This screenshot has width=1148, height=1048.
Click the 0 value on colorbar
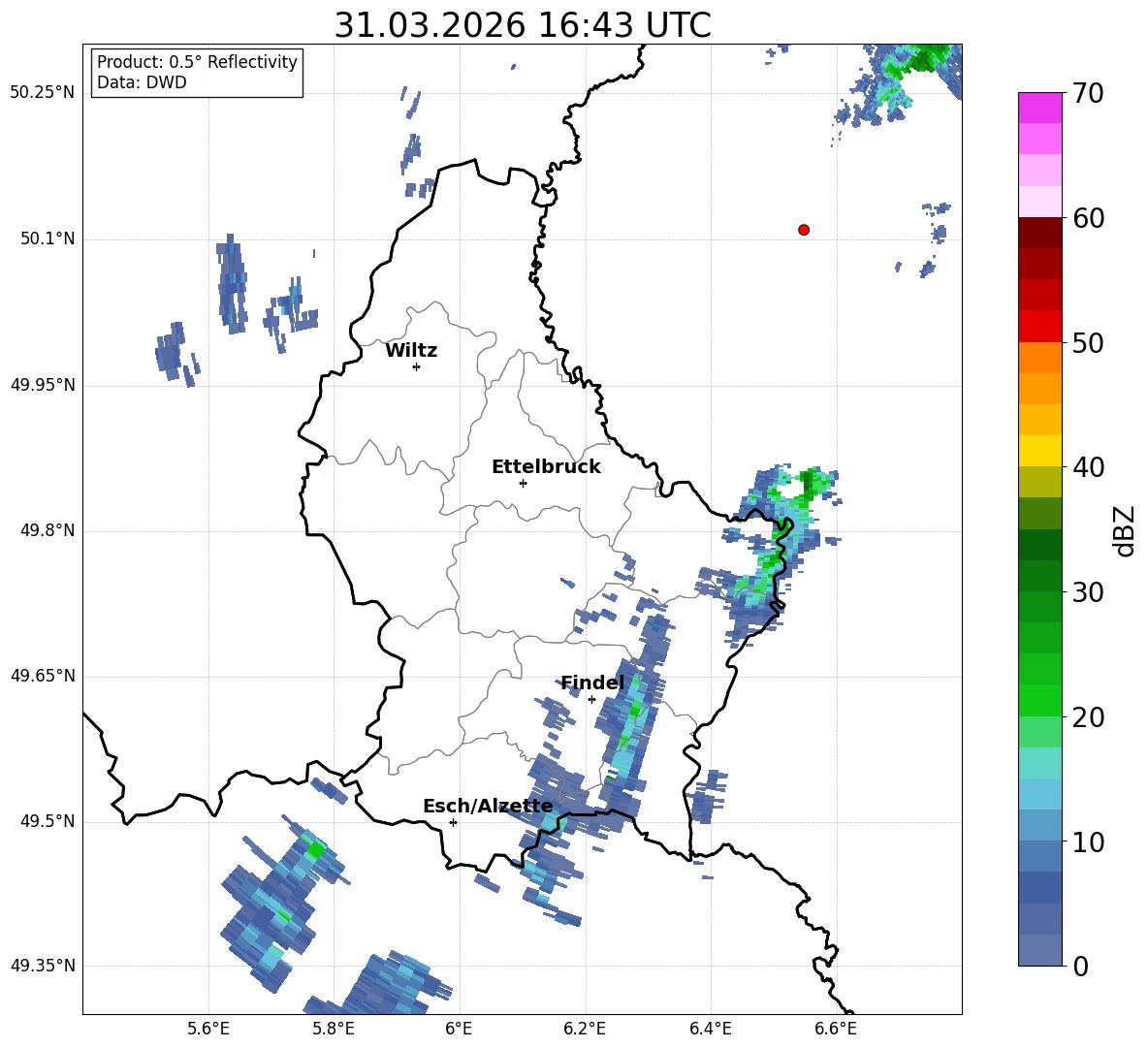click(x=1080, y=966)
